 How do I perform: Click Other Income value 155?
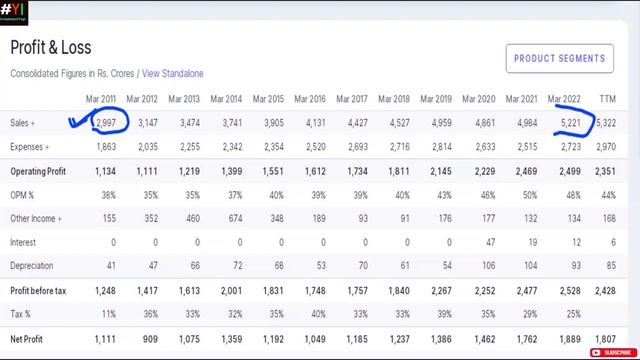pos(109,219)
